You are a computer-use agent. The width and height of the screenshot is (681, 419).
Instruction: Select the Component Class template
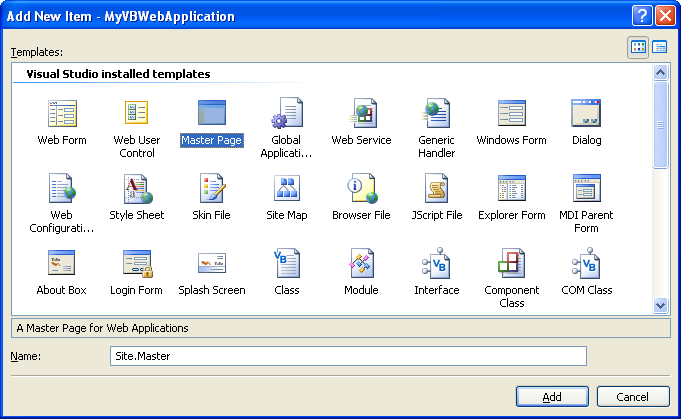point(511,263)
